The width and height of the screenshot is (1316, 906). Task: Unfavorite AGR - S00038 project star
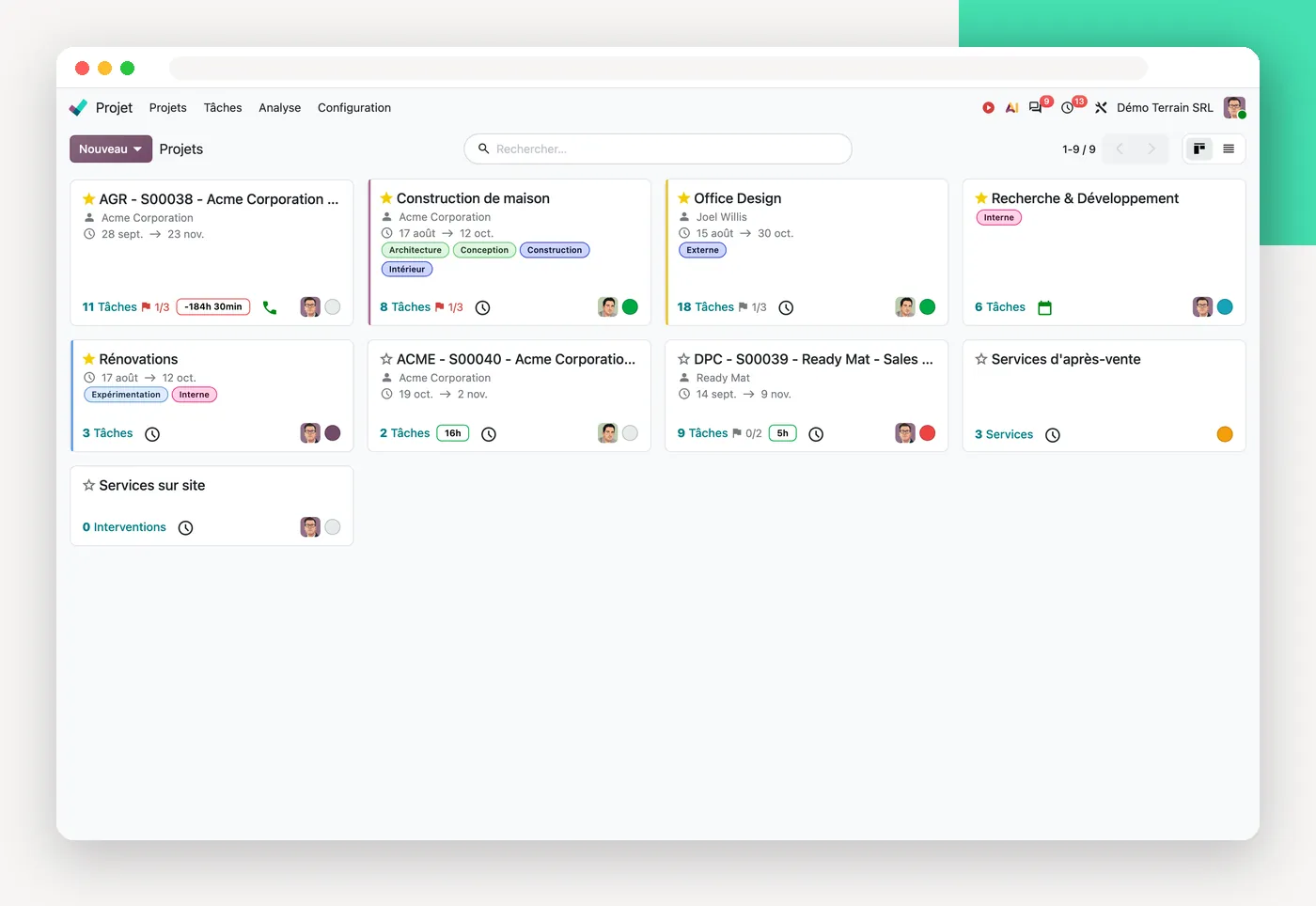tap(88, 199)
